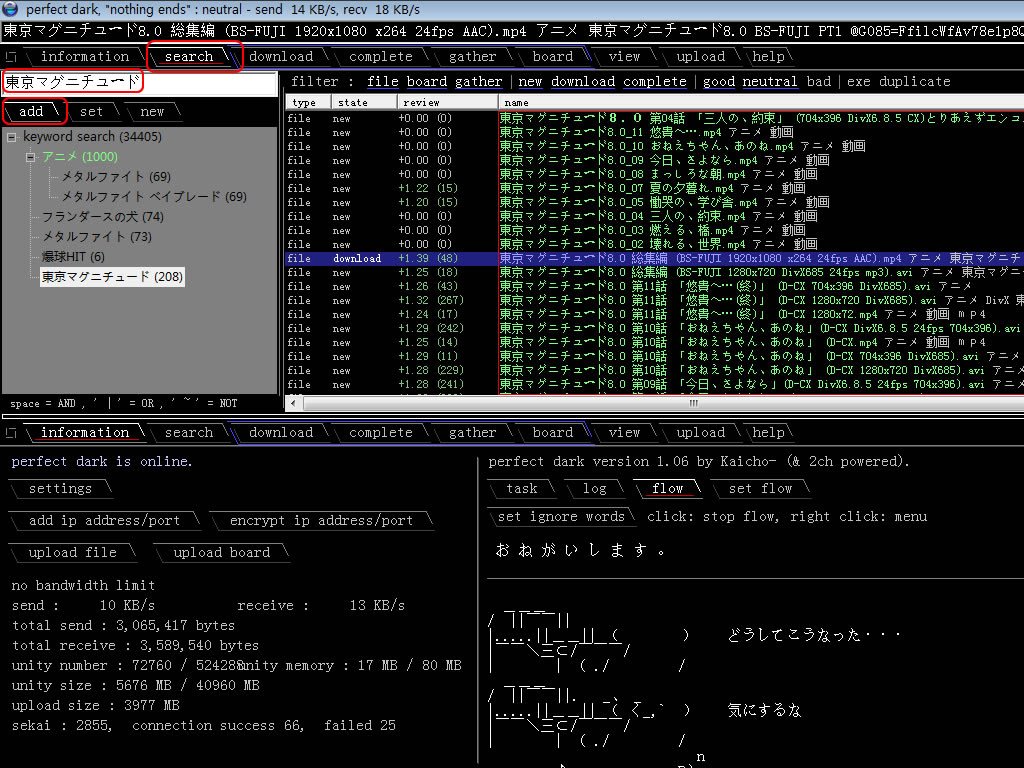Screen dimensions: 1024x768
Task: Select メタルファイト ベイブレード (69) keyword
Action: point(154,197)
